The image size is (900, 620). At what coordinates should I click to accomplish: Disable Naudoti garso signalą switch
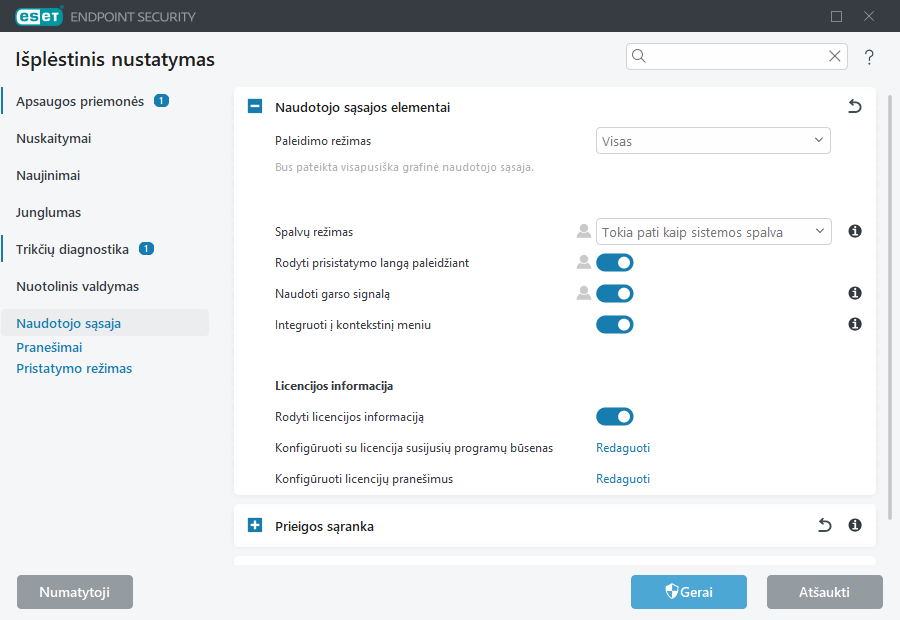point(615,293)
